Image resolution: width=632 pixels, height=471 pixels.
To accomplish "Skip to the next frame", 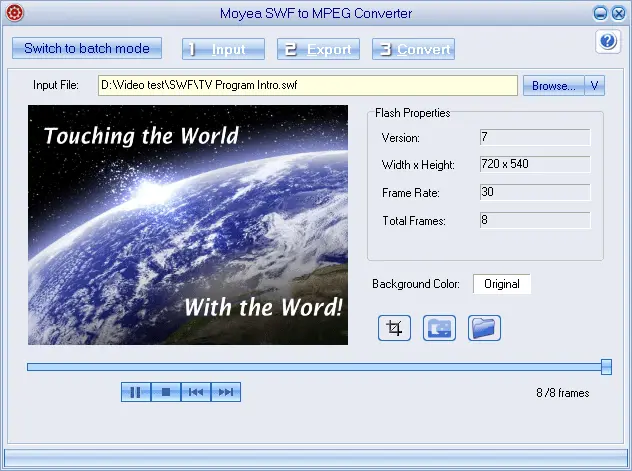I will tap(226, 392).
